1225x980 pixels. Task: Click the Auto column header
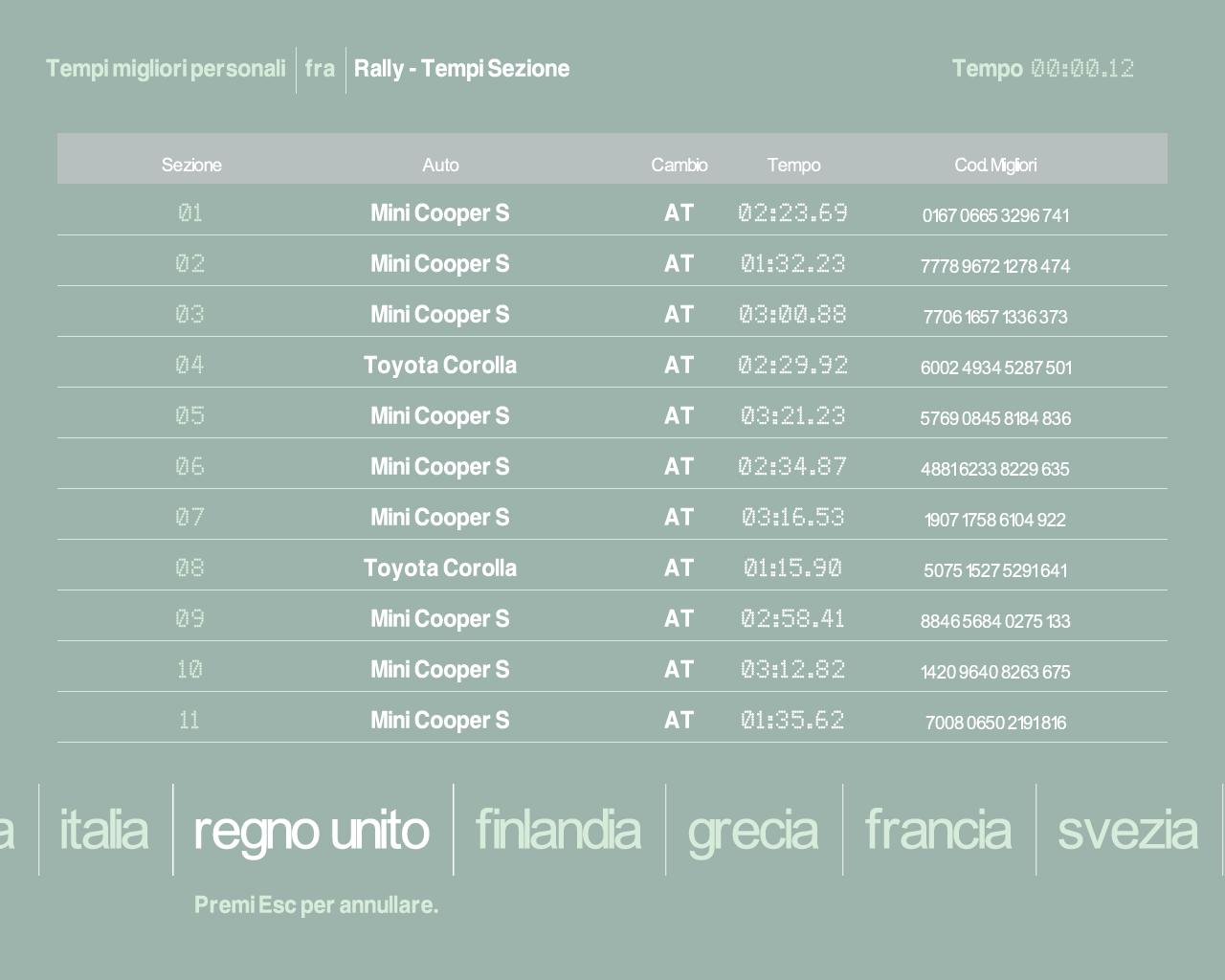pyautogui.click(x=440, y=165)
